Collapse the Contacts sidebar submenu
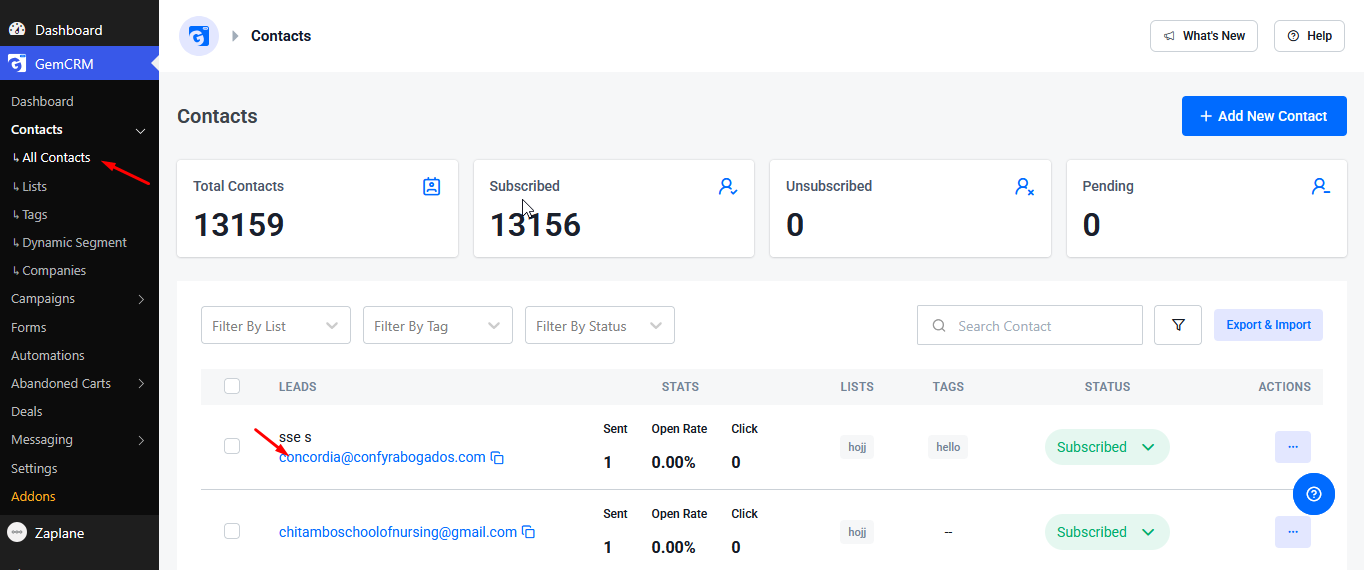 141,131
